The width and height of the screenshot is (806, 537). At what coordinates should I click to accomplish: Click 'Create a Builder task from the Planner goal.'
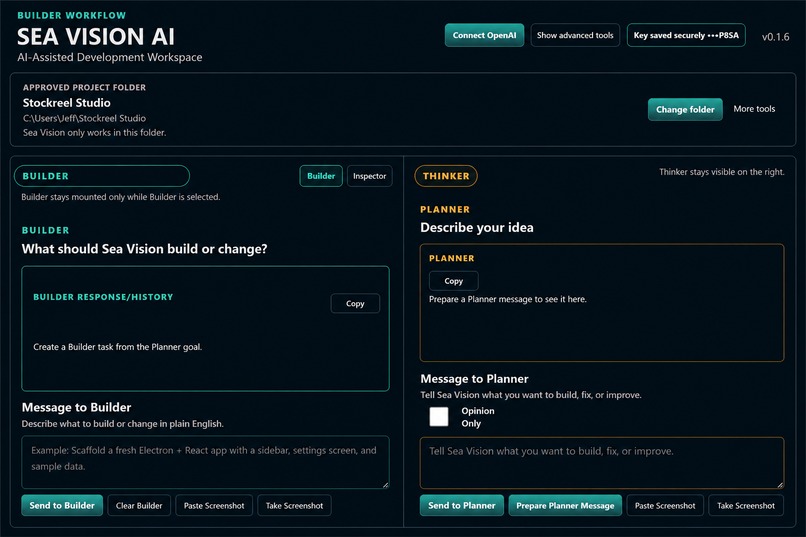(118, 347)
